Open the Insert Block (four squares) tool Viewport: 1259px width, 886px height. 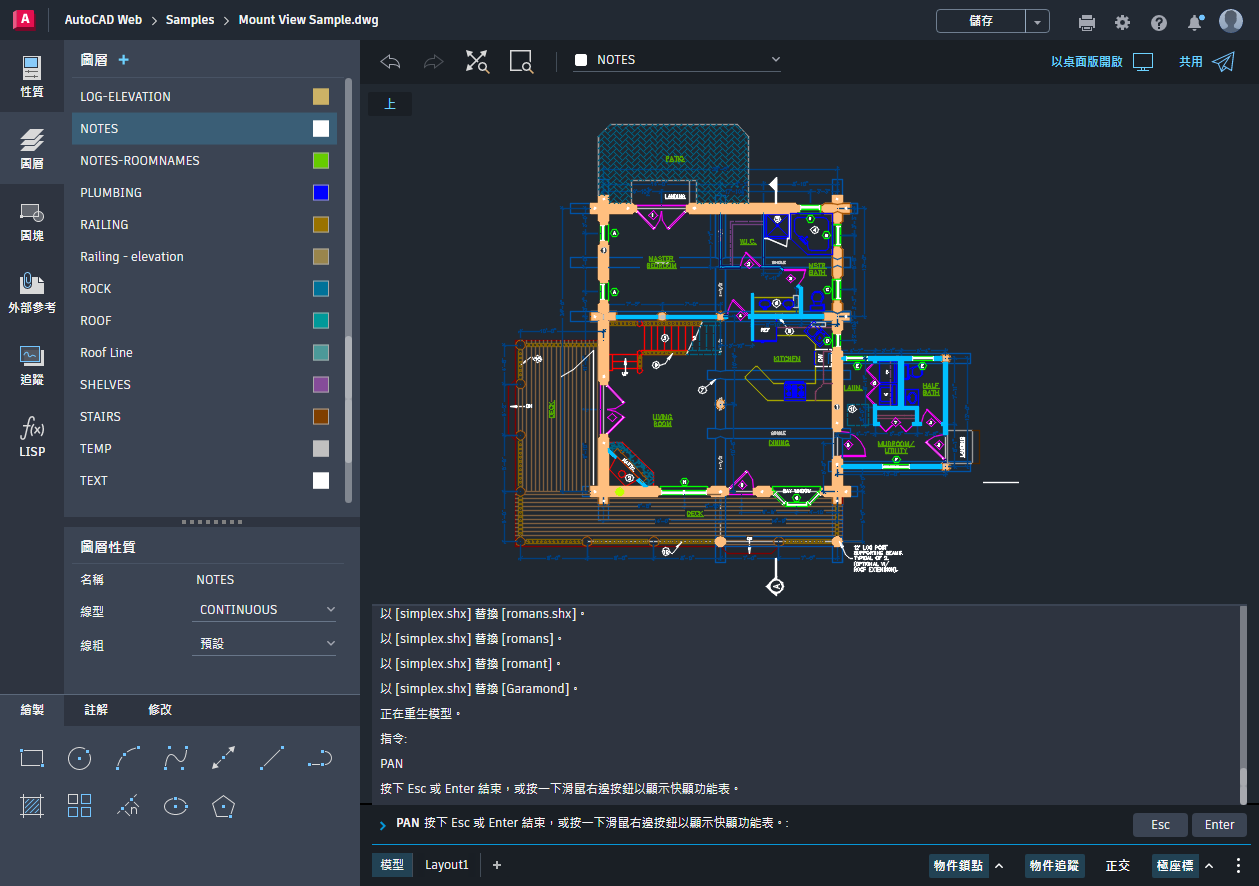pos(79,806)
